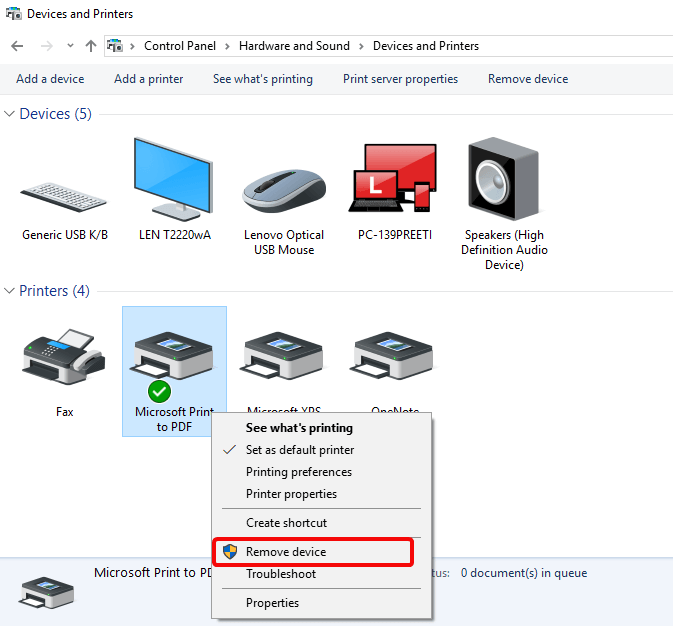Click the printer icon in details pane
Screen dimensions: 673x626
click(x=46, y=593)
